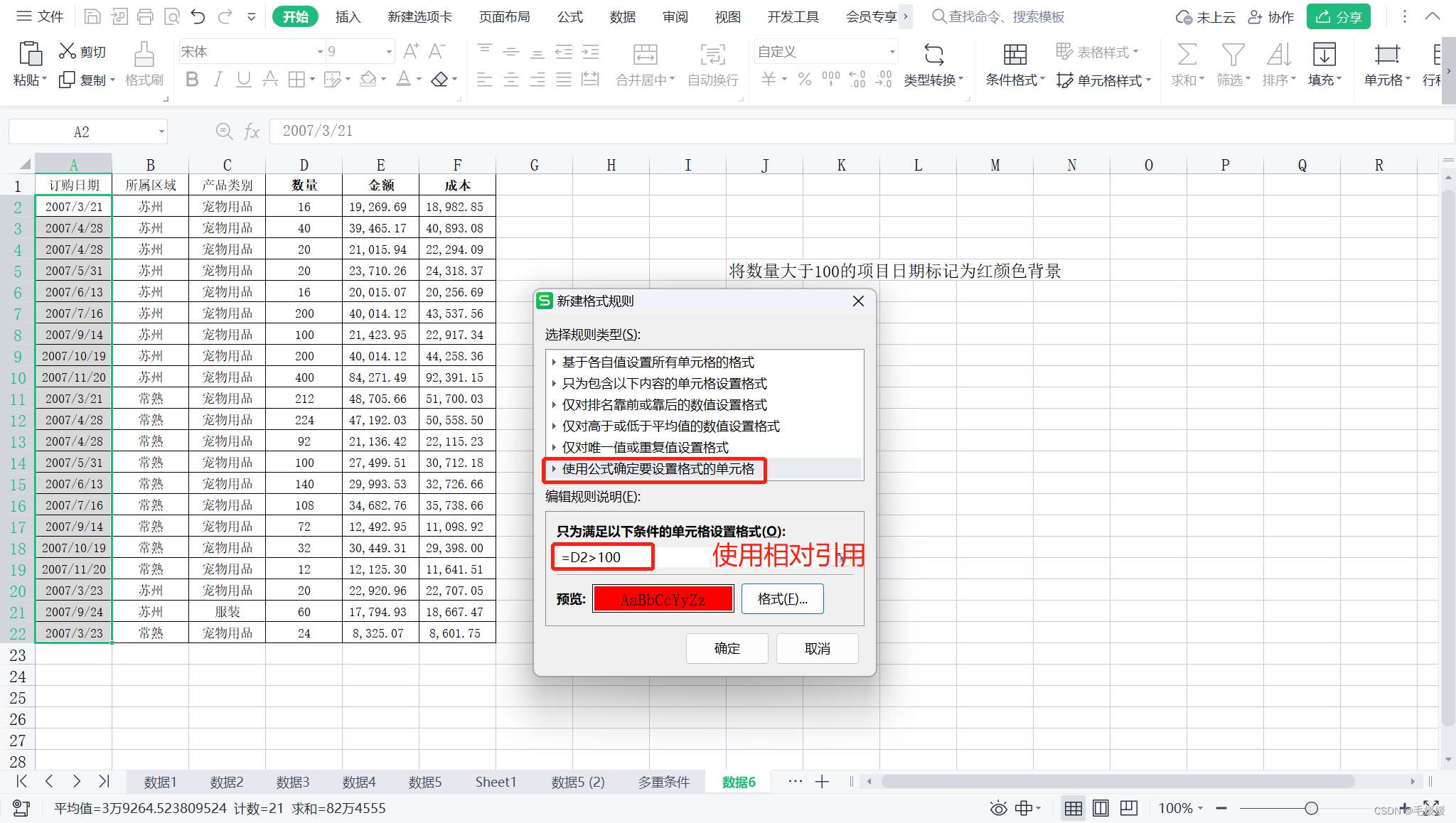Click the red preview swatch

click(x=663, y=598)
